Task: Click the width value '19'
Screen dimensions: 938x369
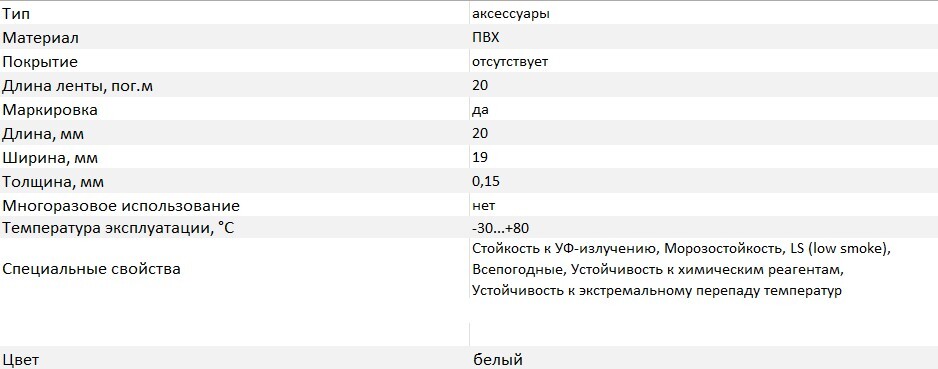Action: pyautogui.click(x=480, y=157)
